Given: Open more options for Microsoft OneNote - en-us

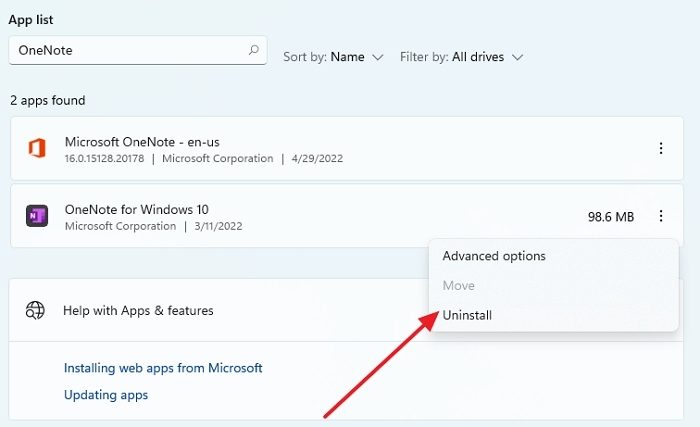Looking at the screenshot, I should click(661, 148).
